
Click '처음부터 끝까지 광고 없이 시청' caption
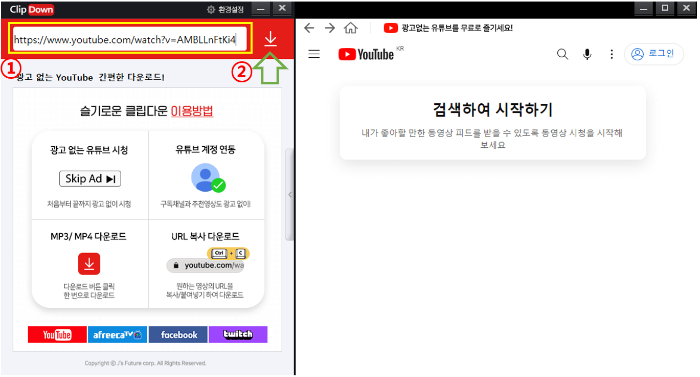point(89,204)
